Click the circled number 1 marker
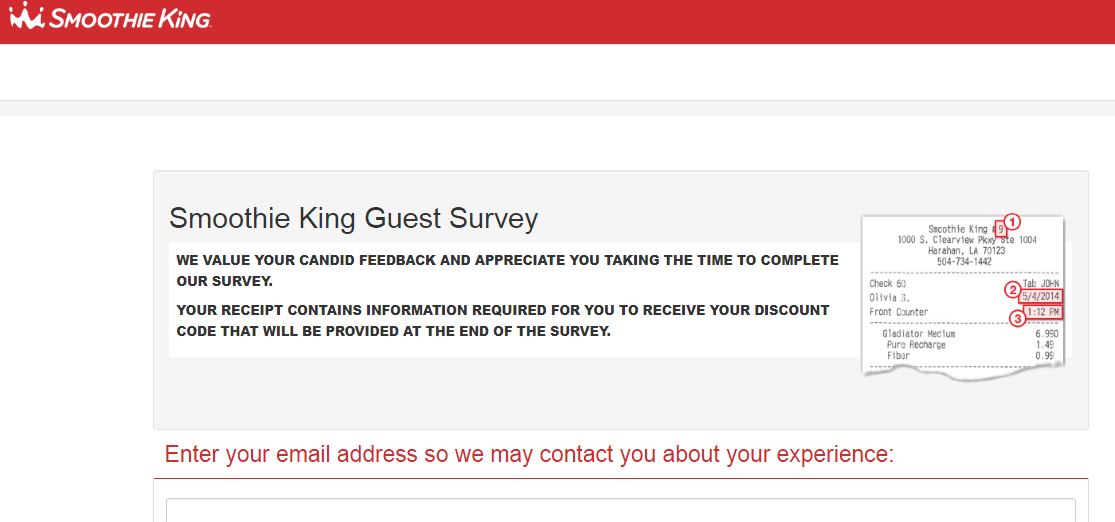The height and width of the screenshot is (522, 1115). (1011, 222)
